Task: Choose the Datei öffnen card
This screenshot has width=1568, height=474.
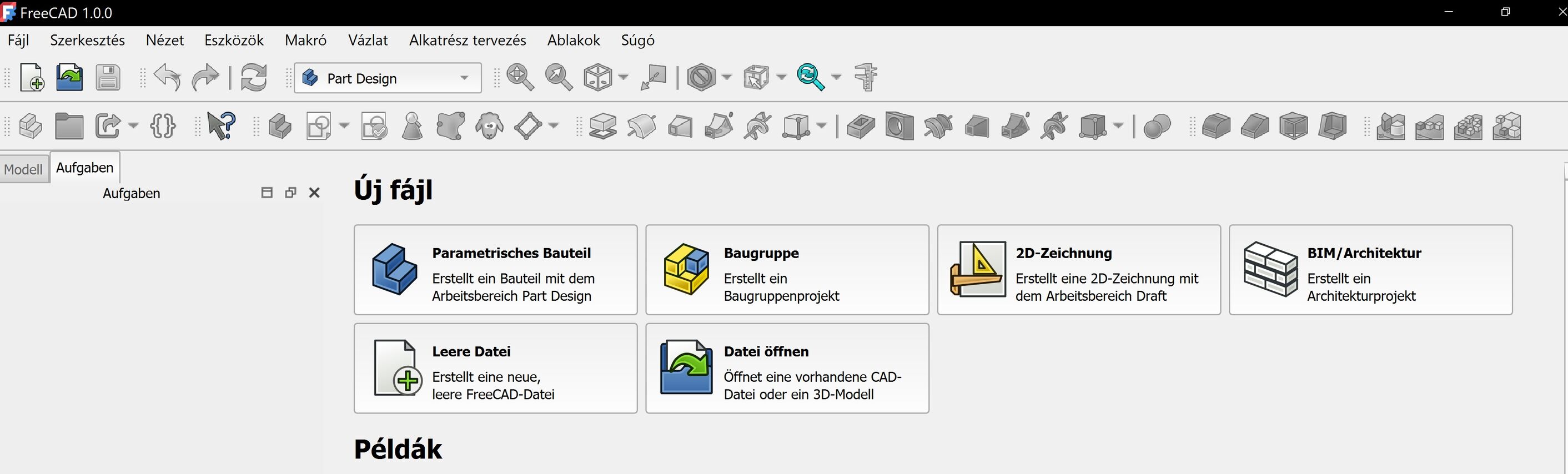Action: (x=787, y=368)
